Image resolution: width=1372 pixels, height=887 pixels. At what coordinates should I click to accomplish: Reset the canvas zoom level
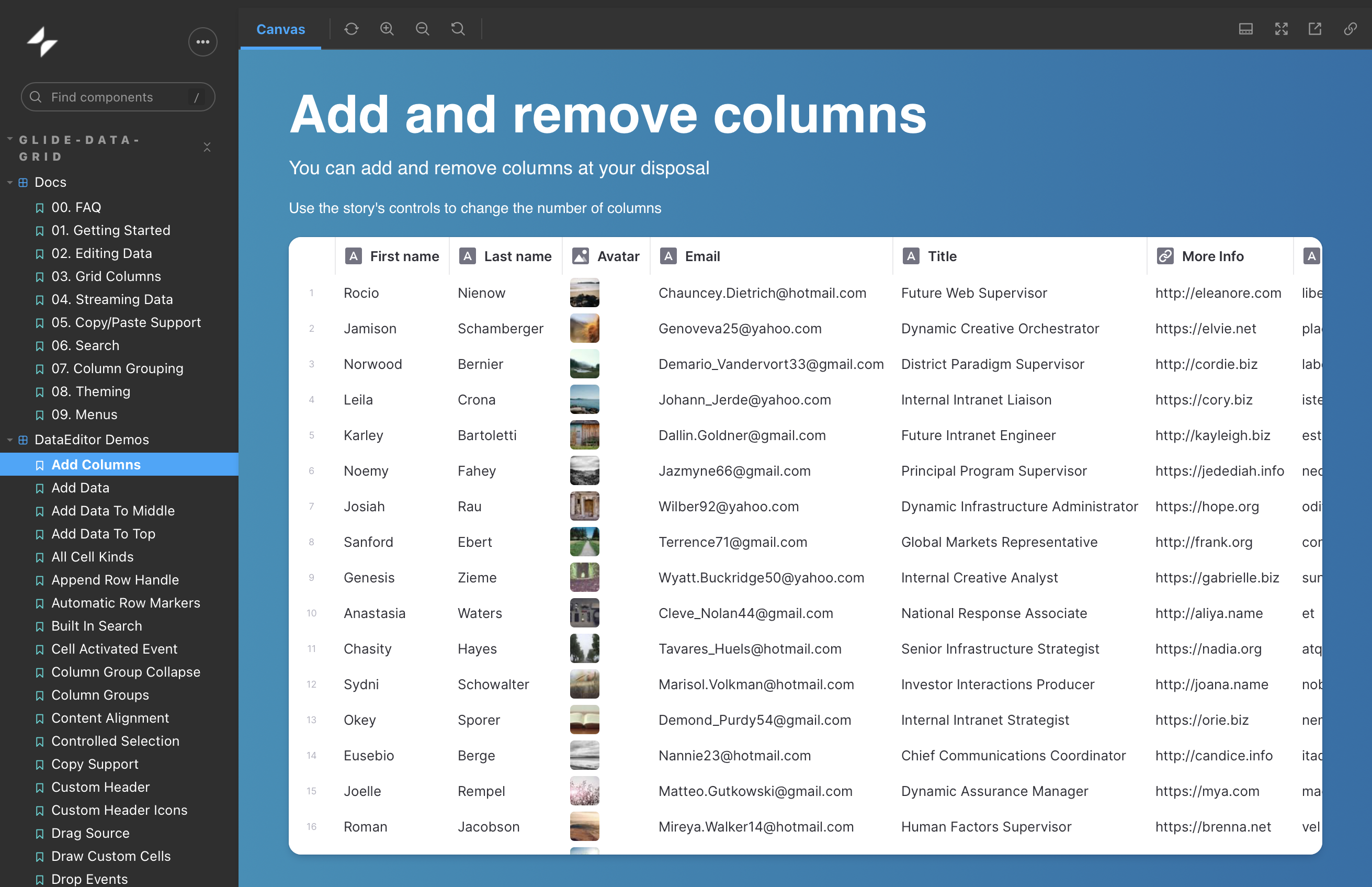tap(458, 28)
